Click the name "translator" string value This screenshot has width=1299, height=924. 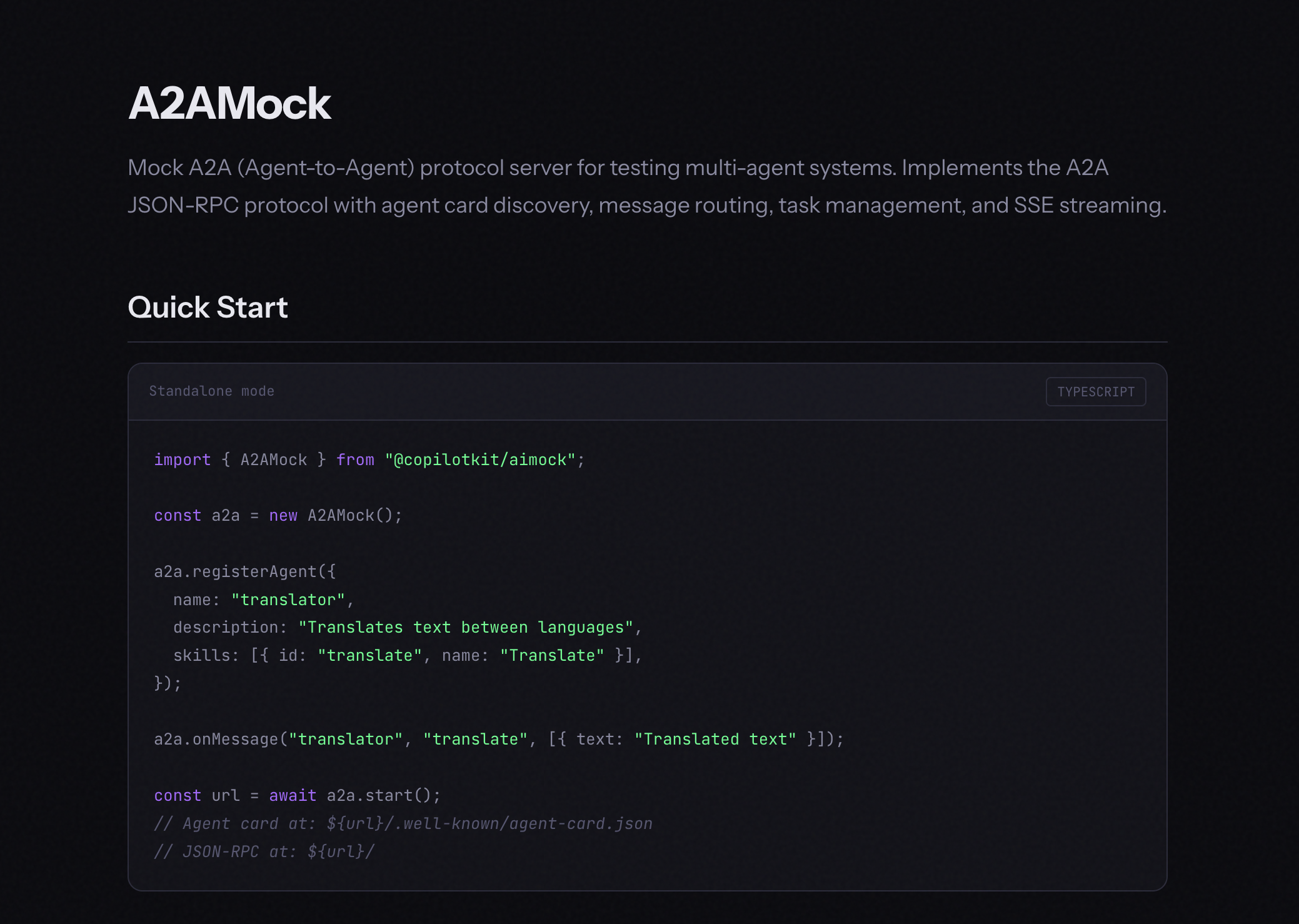pyautogui.click(x=288, y=600)
